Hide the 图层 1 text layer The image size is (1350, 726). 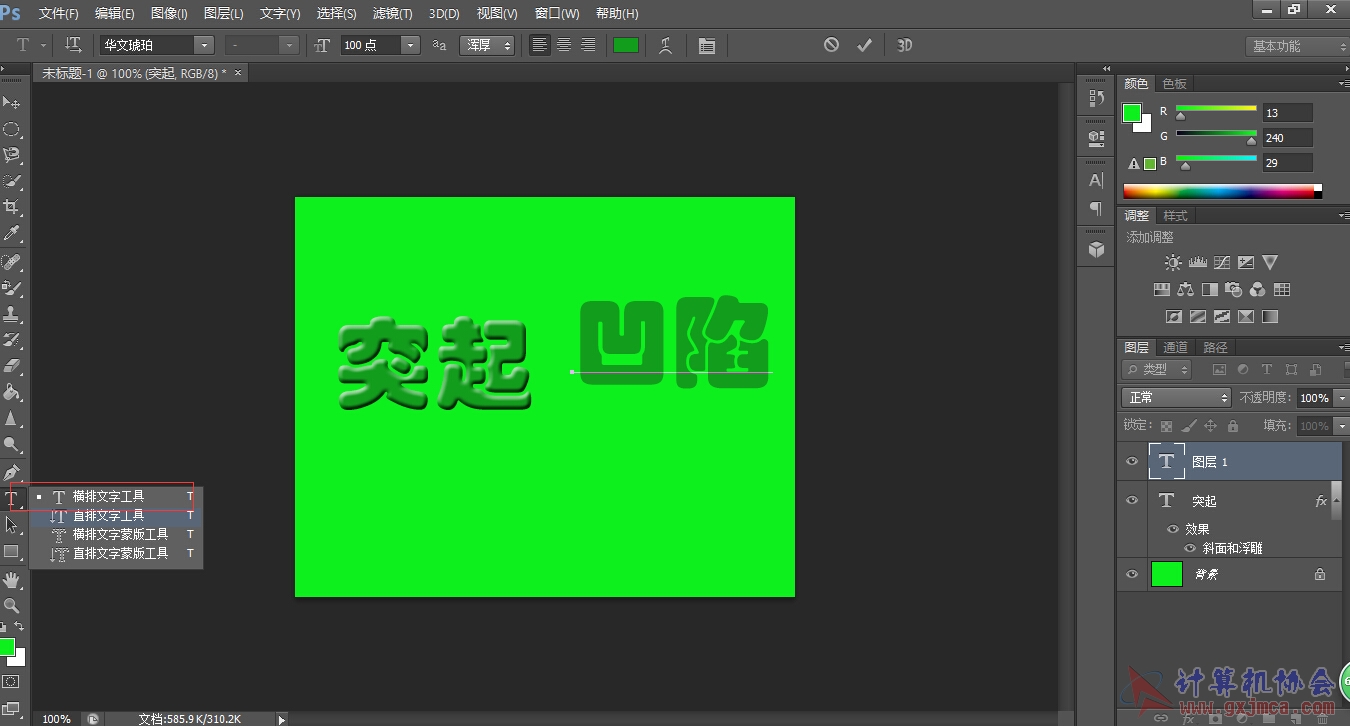[x=1132, y=461]
